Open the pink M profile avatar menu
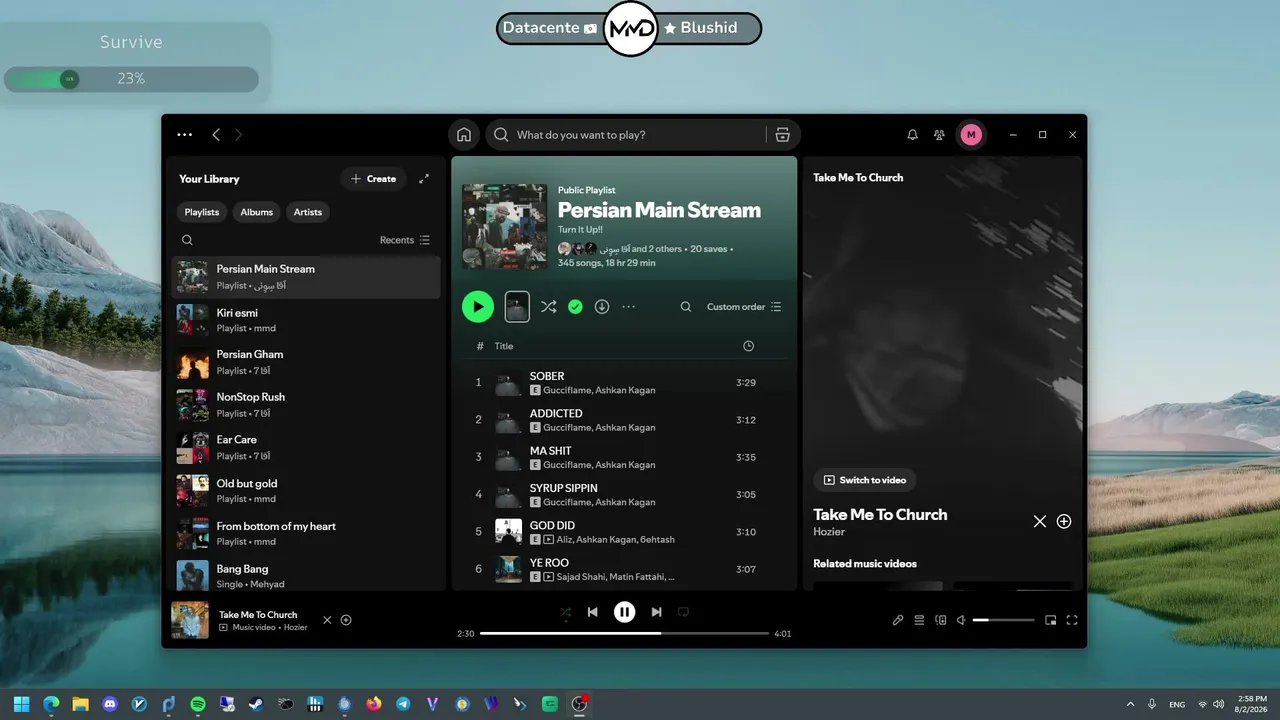The height and width of the screenshot is (720, 1280). [971, 135]
